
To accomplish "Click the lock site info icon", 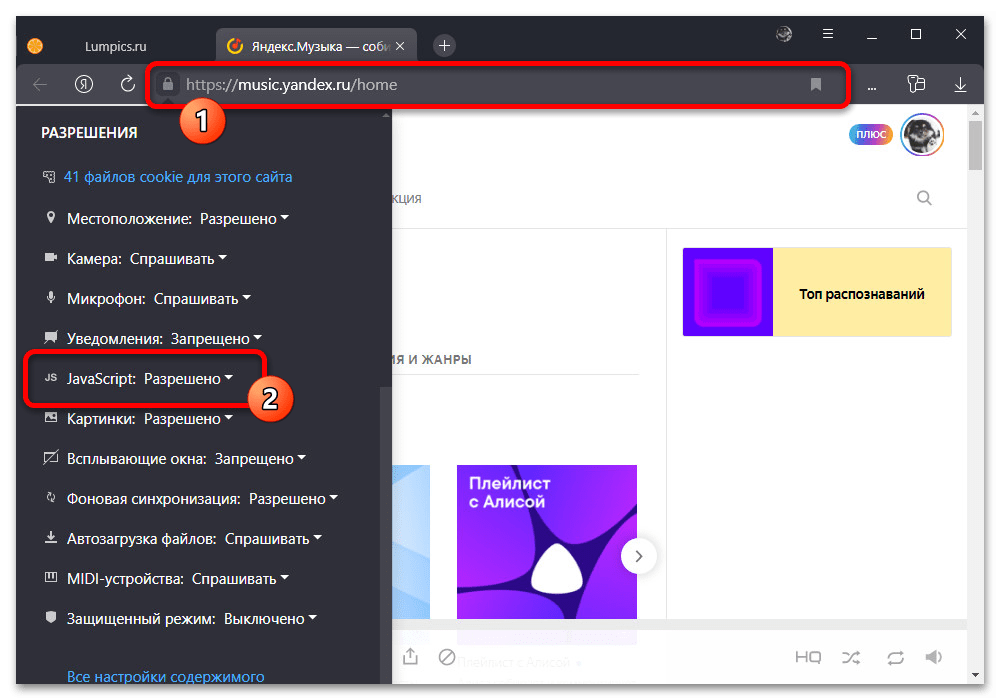I will coord(168,84).
